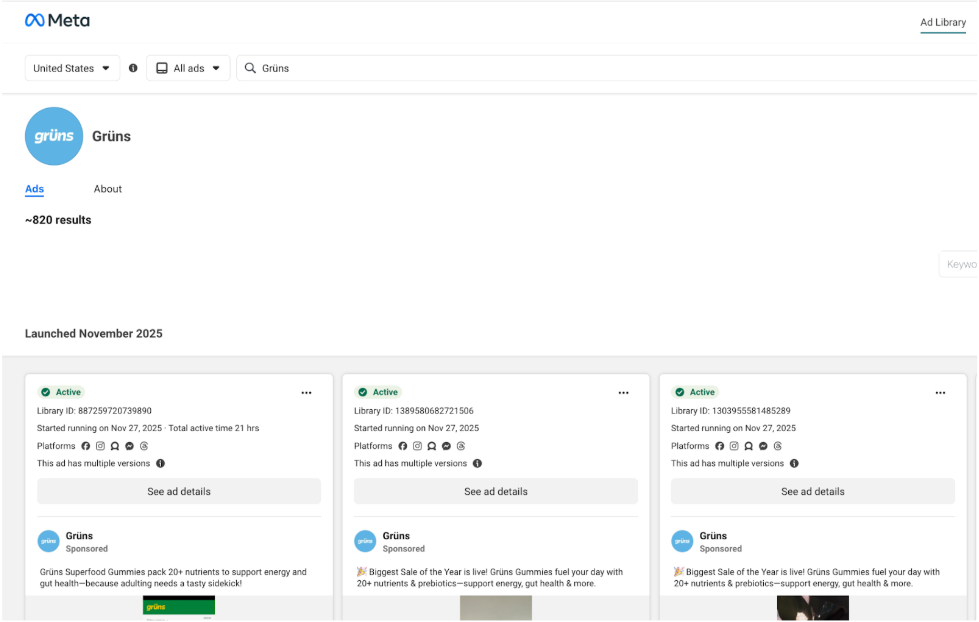This screenshot has height=622, width=979.
Task: Click the first ad's green creative thumbnail
Action: (x=179, y=608)
